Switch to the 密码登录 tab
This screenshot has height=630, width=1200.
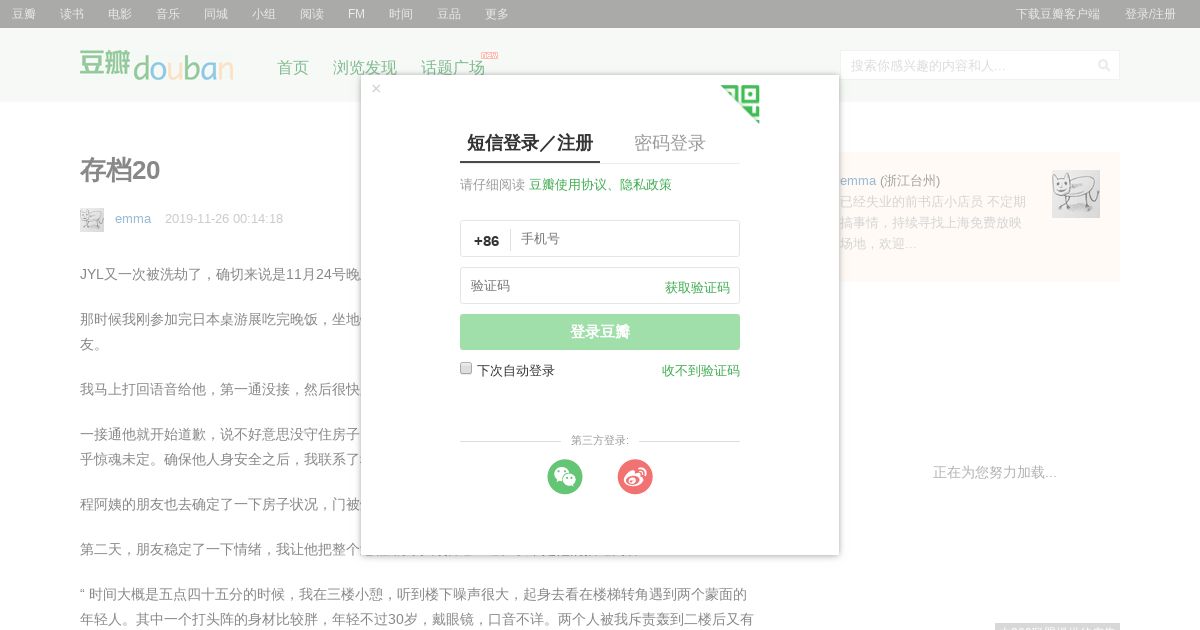[x=670, y=143]
